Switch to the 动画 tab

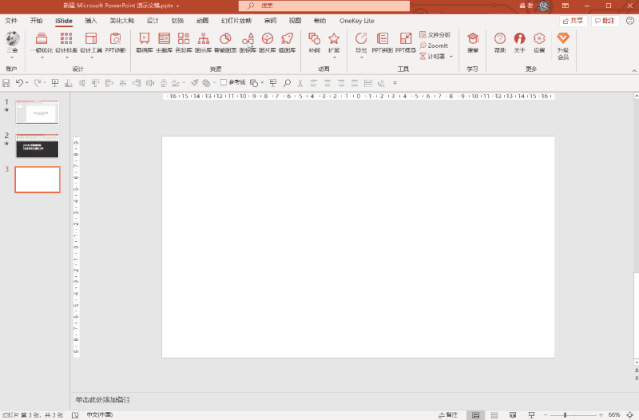click(x=203, y=20)
